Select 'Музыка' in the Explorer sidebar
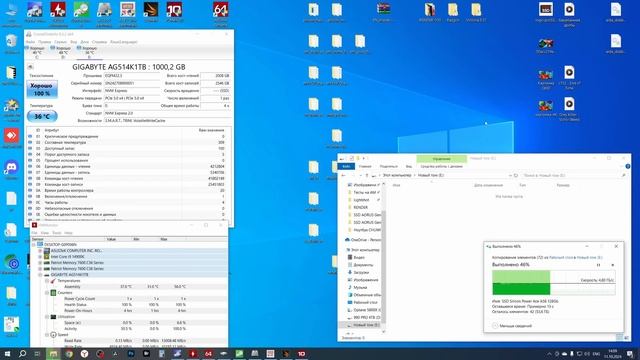 pyautogui.click(x=360, y=287)
